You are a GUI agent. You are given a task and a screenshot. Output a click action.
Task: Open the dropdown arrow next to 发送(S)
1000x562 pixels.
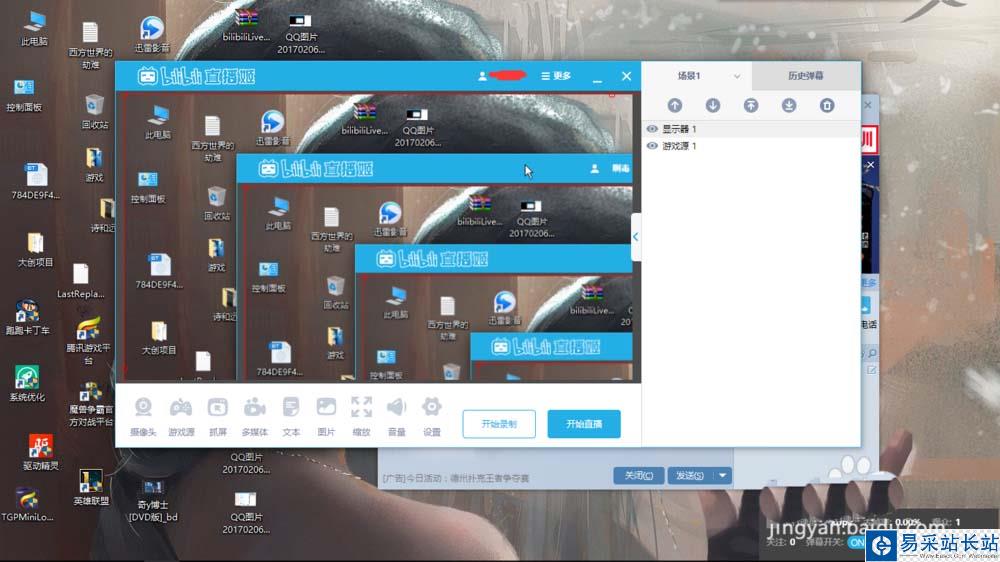click(x=722, y=475)
